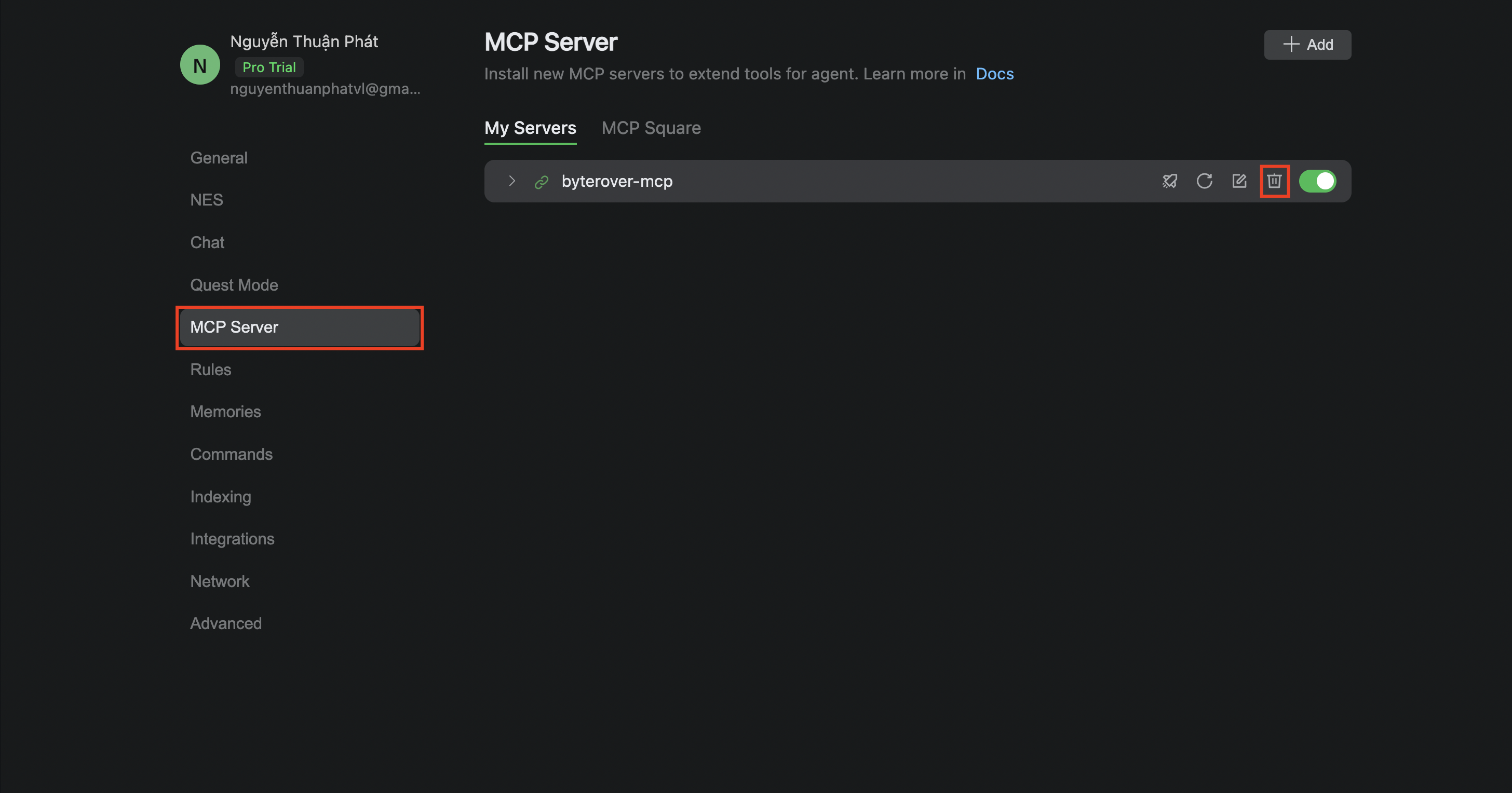
Task: Delete the byterover-mcp server
Action: (1274, 181)
